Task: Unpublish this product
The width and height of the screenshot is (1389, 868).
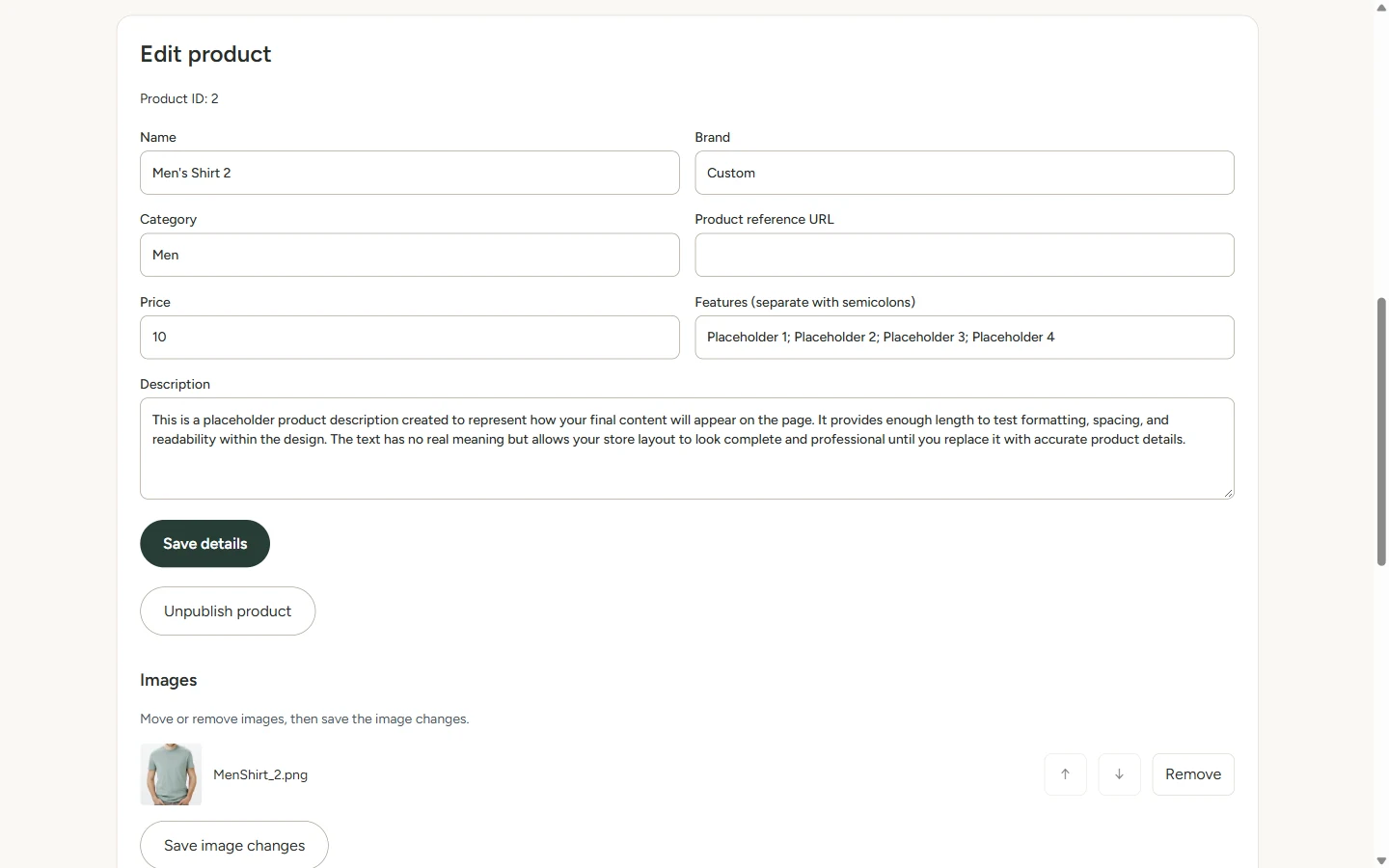Action: pos(228,611)
